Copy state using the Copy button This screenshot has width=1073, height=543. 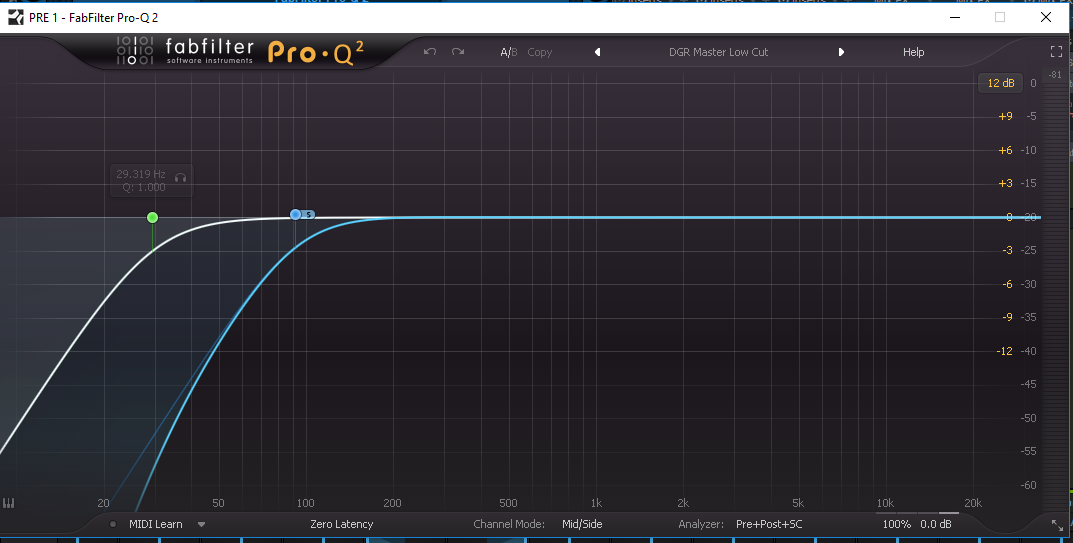[539, 52]
